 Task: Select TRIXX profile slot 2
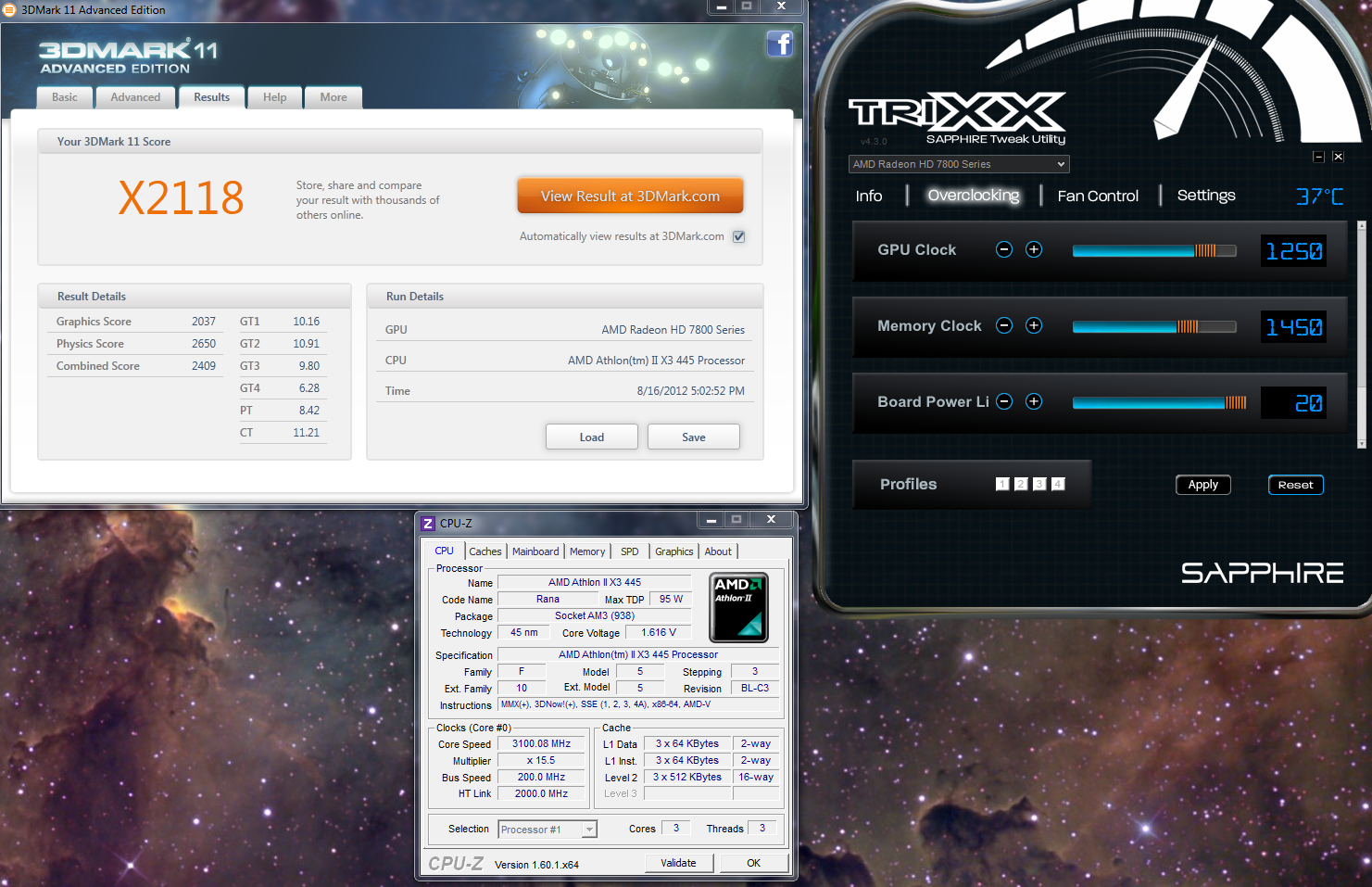pyautogui.click(x=1021, y=484)
